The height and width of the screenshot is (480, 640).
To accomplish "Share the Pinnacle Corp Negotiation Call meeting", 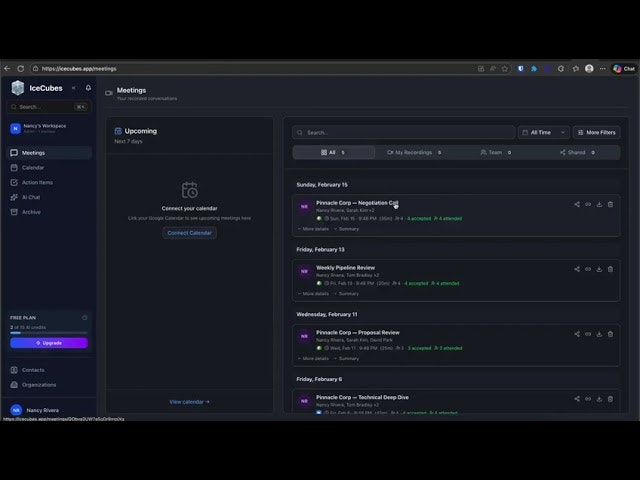I will [x=577, y=204].
